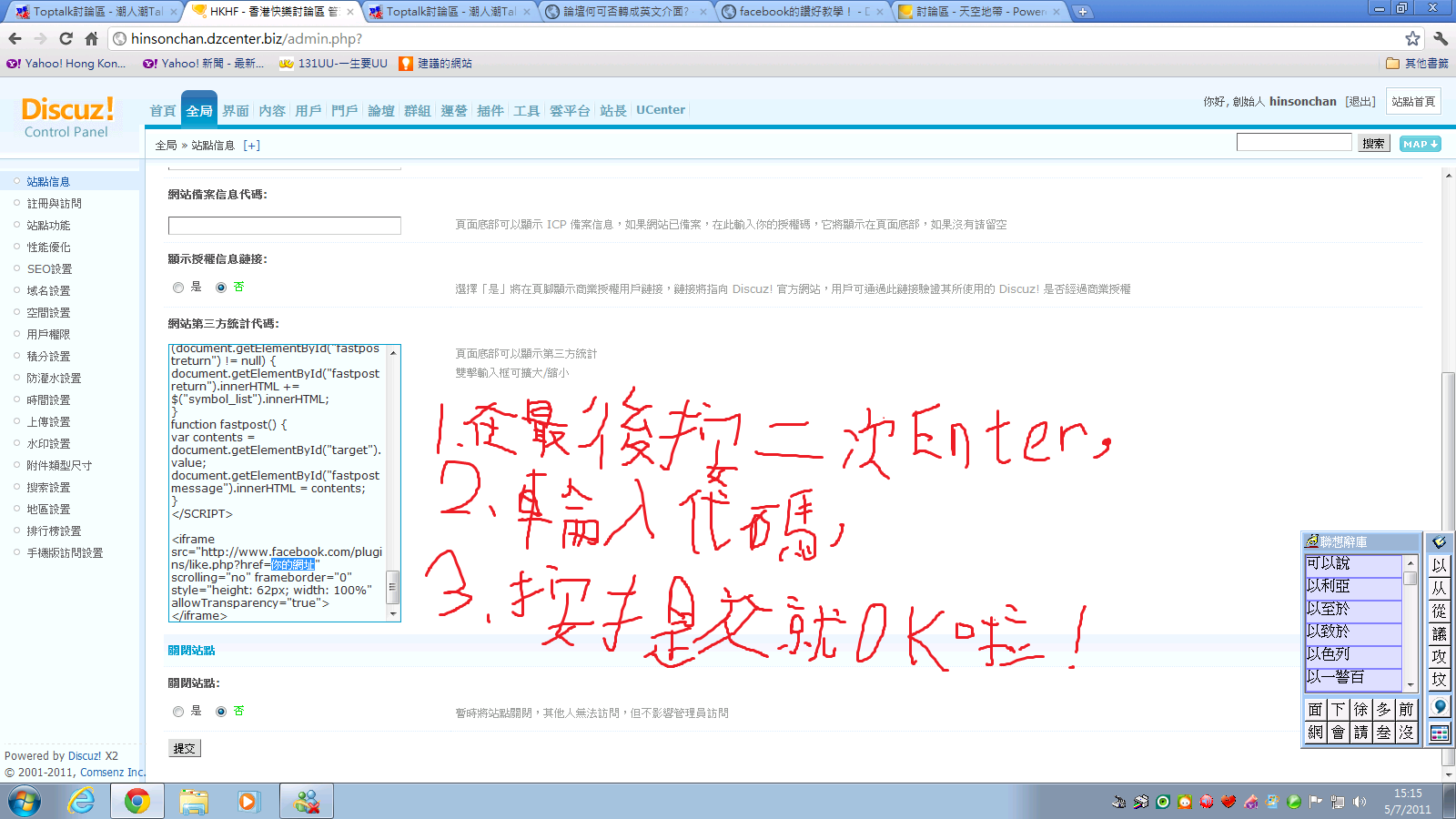This screenshot has height=819, width=1456.
Task: Click the browser home icon
Action: (91, 38)
